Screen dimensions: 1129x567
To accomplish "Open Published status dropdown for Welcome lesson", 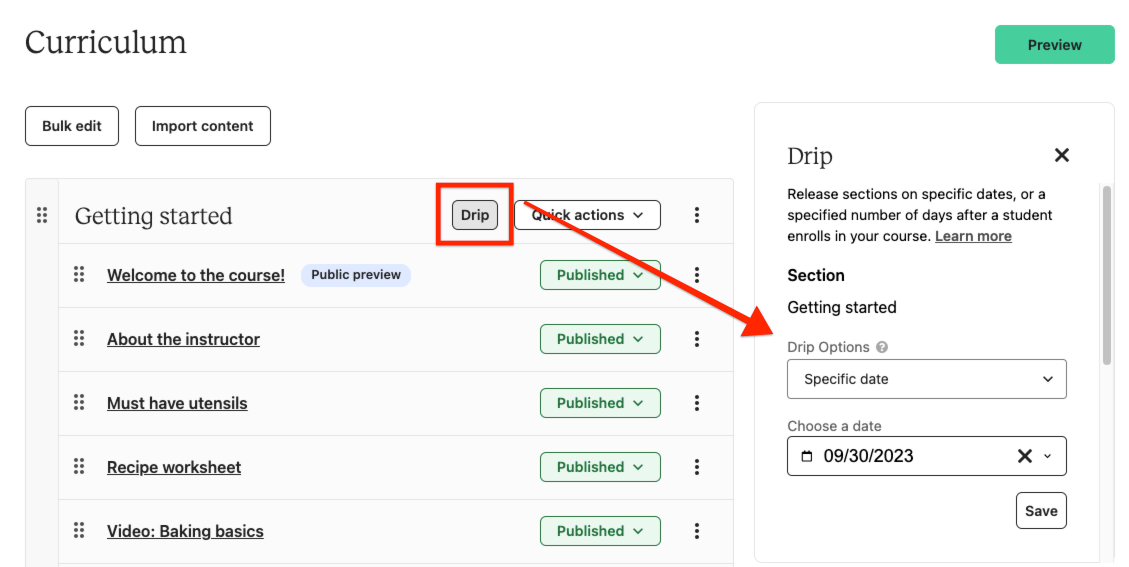I will [x=600, y=275].
